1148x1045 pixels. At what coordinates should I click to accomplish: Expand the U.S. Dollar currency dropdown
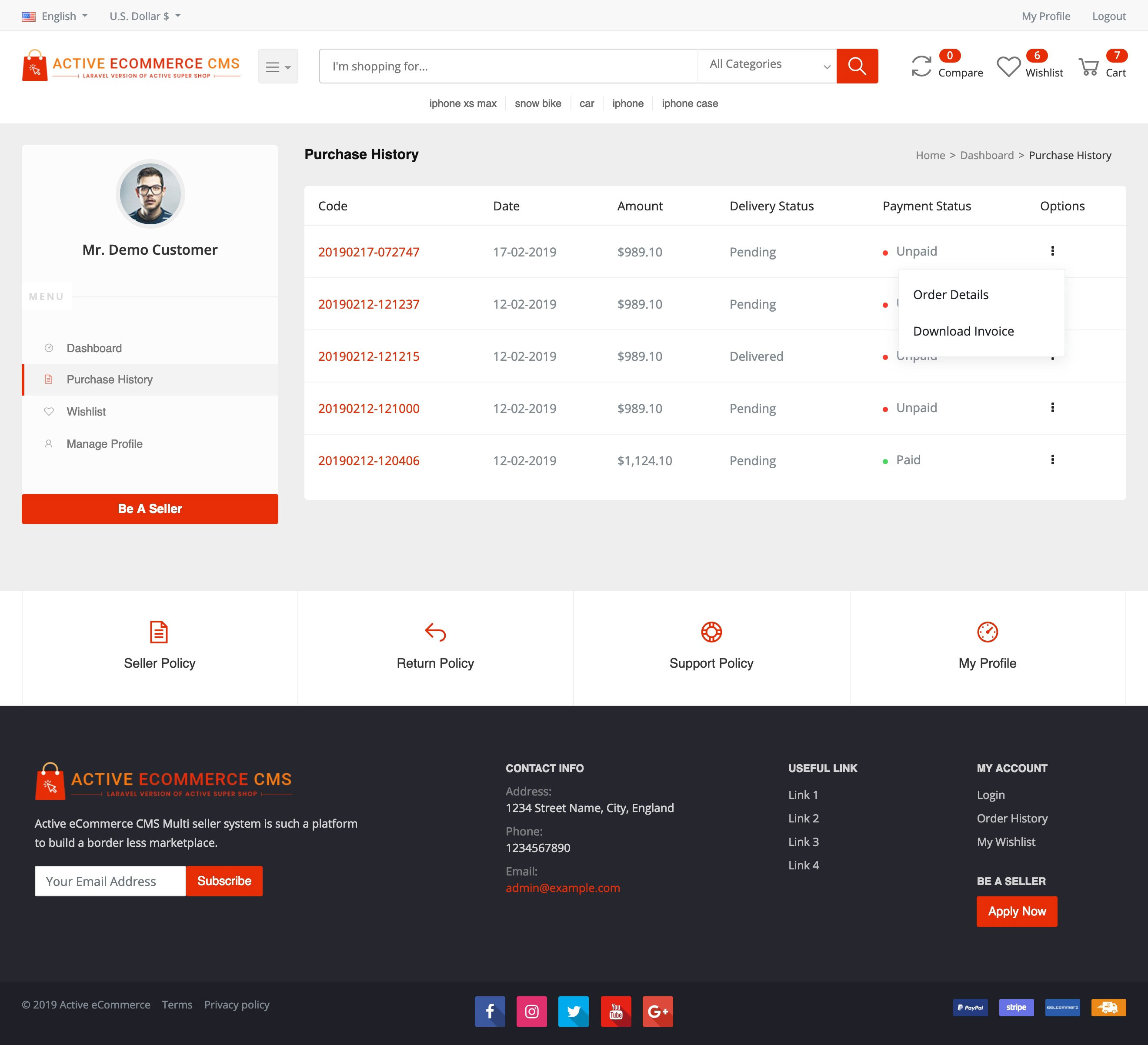(x=145, y=16)
